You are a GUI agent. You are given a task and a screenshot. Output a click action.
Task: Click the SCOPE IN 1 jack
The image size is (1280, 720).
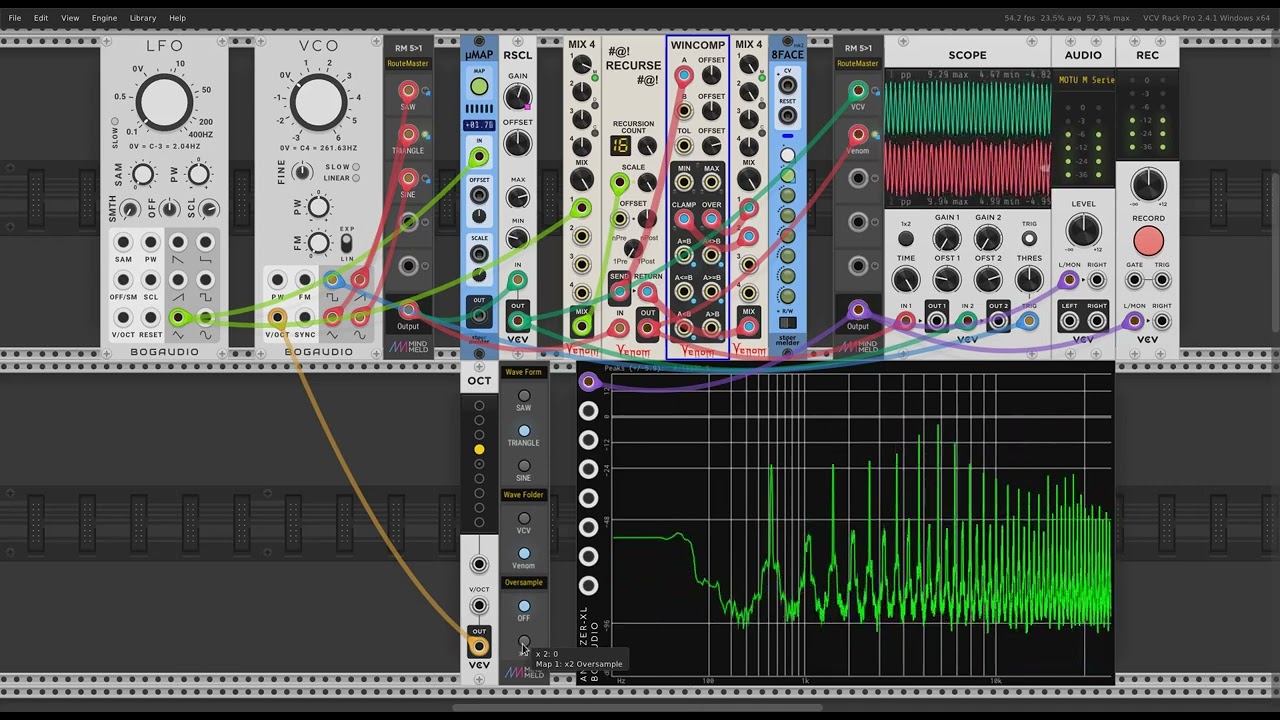tap(906, 321)
